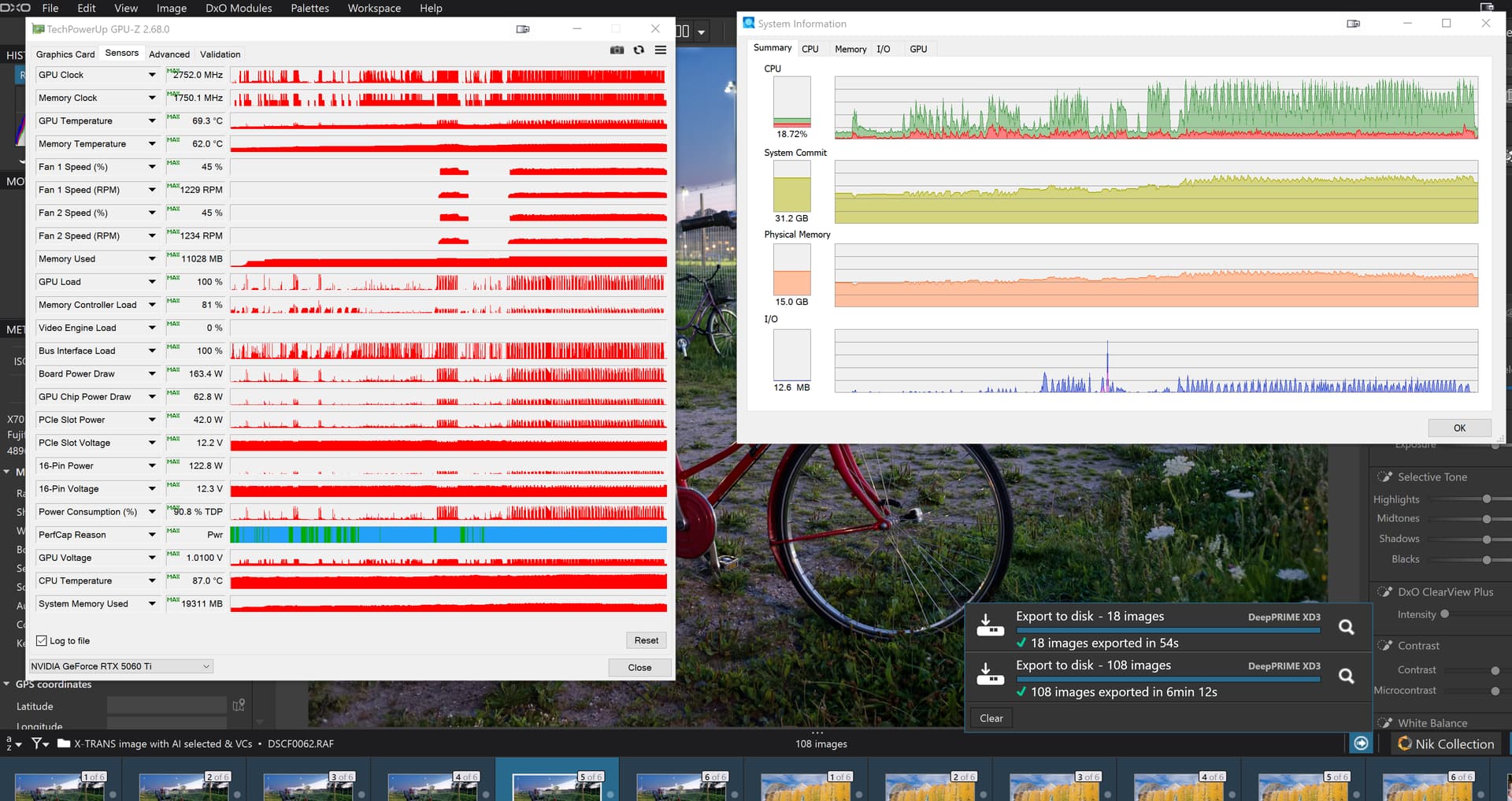Click the filter funnel icon in filmstrip bar
Image resolution: width=1512 pixels, height=801 pixels.
(x=38, y=744)
